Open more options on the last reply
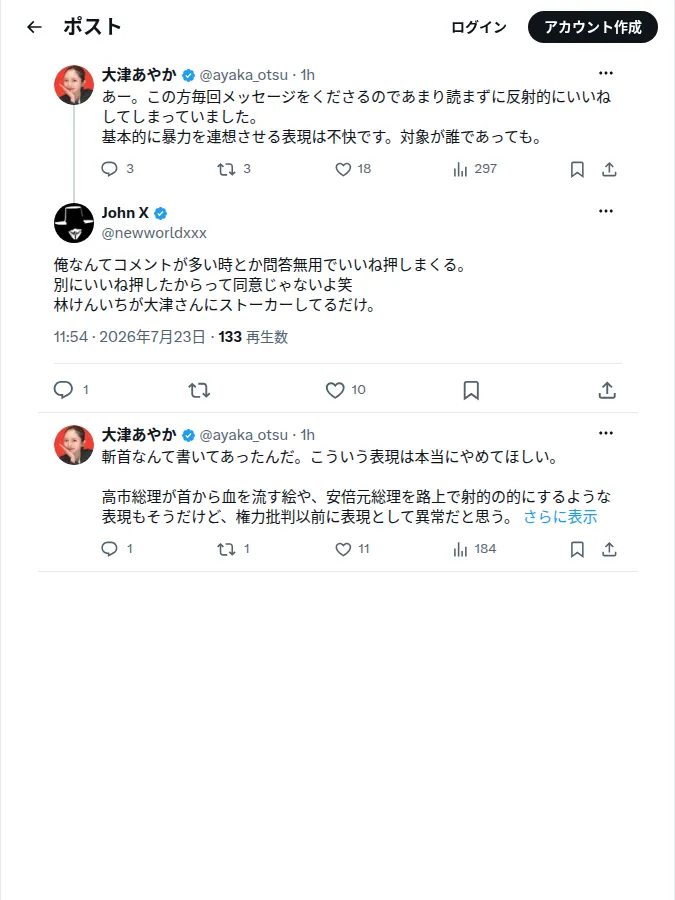This screenshot has width=675, height=900. click(x=606, y=433)
